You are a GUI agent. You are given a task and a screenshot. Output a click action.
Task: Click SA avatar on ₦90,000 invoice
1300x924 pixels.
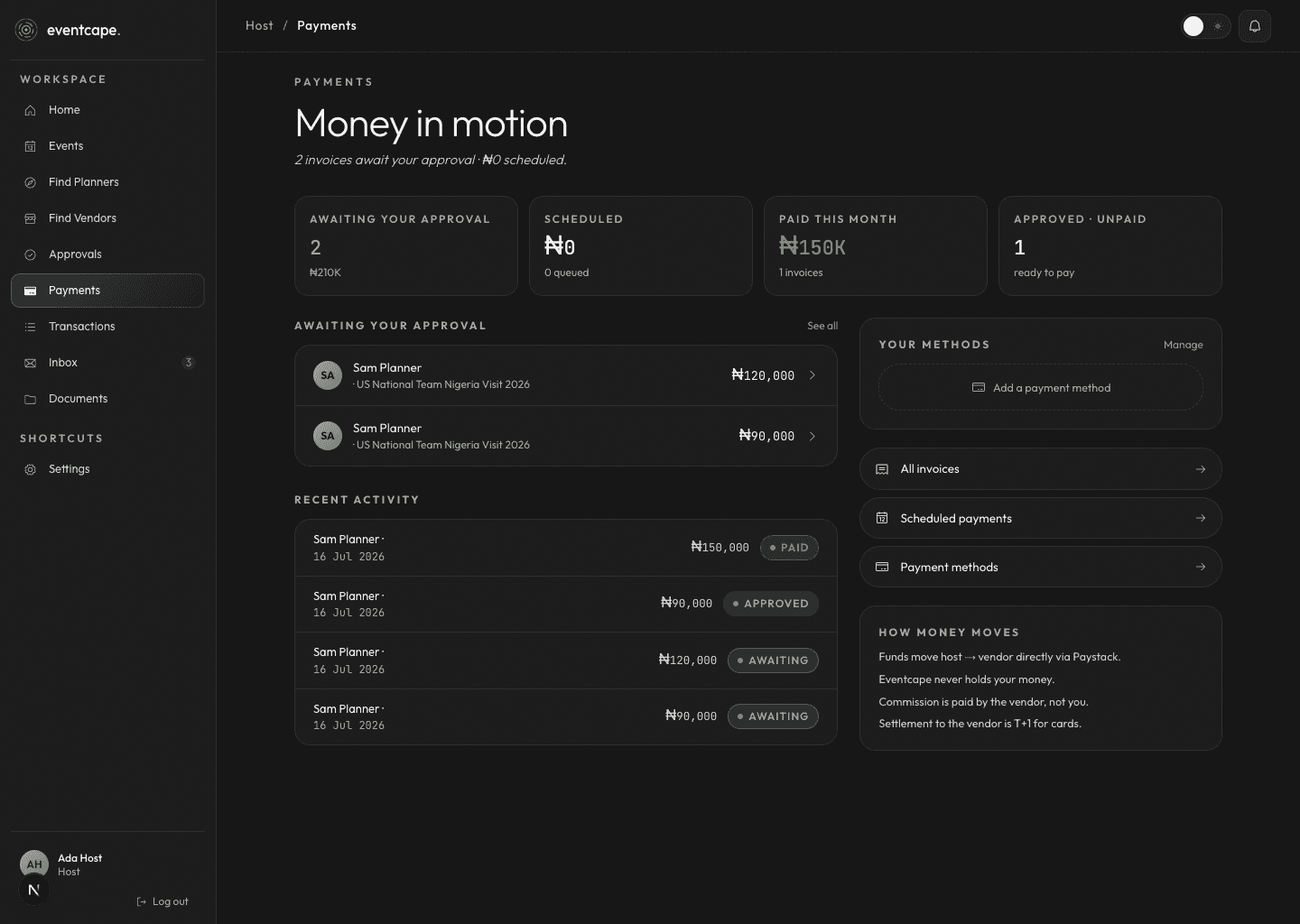(x=328, y=436)
